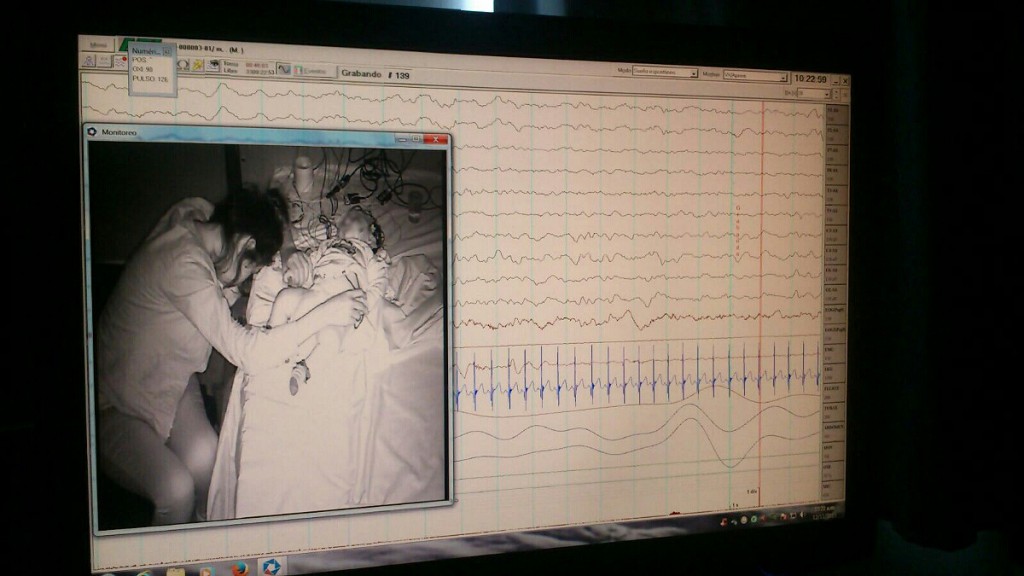The width and height of the screenshot is (1024, 576).
Task: Toggle the eye icon in the toolbar
Action: tap(213, 65)
